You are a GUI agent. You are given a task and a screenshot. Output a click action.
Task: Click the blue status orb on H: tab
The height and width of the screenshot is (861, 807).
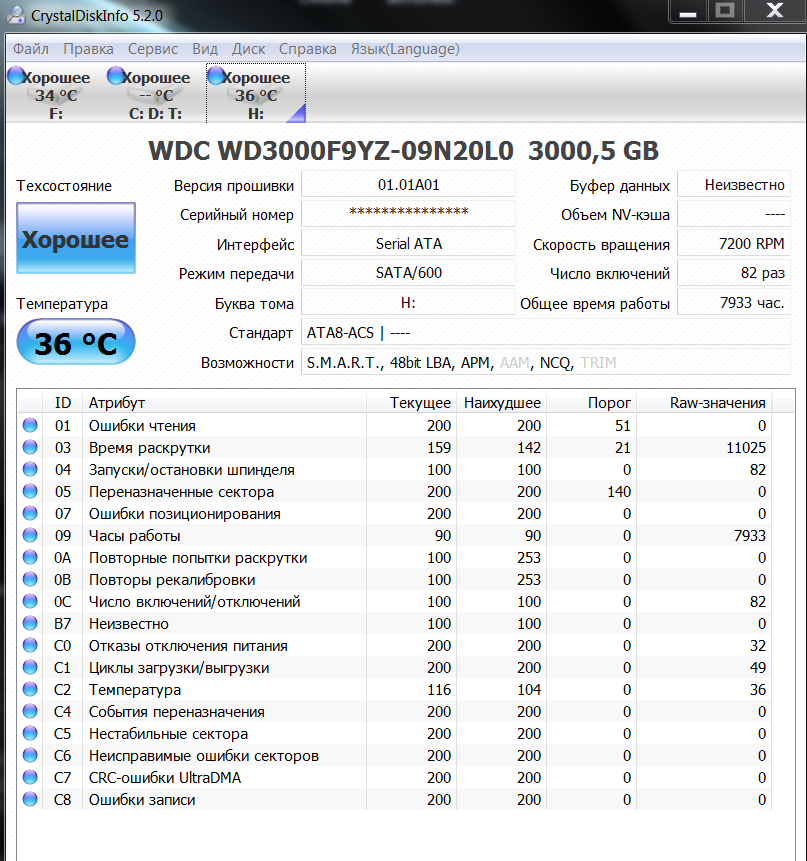[x=216, y=76]
